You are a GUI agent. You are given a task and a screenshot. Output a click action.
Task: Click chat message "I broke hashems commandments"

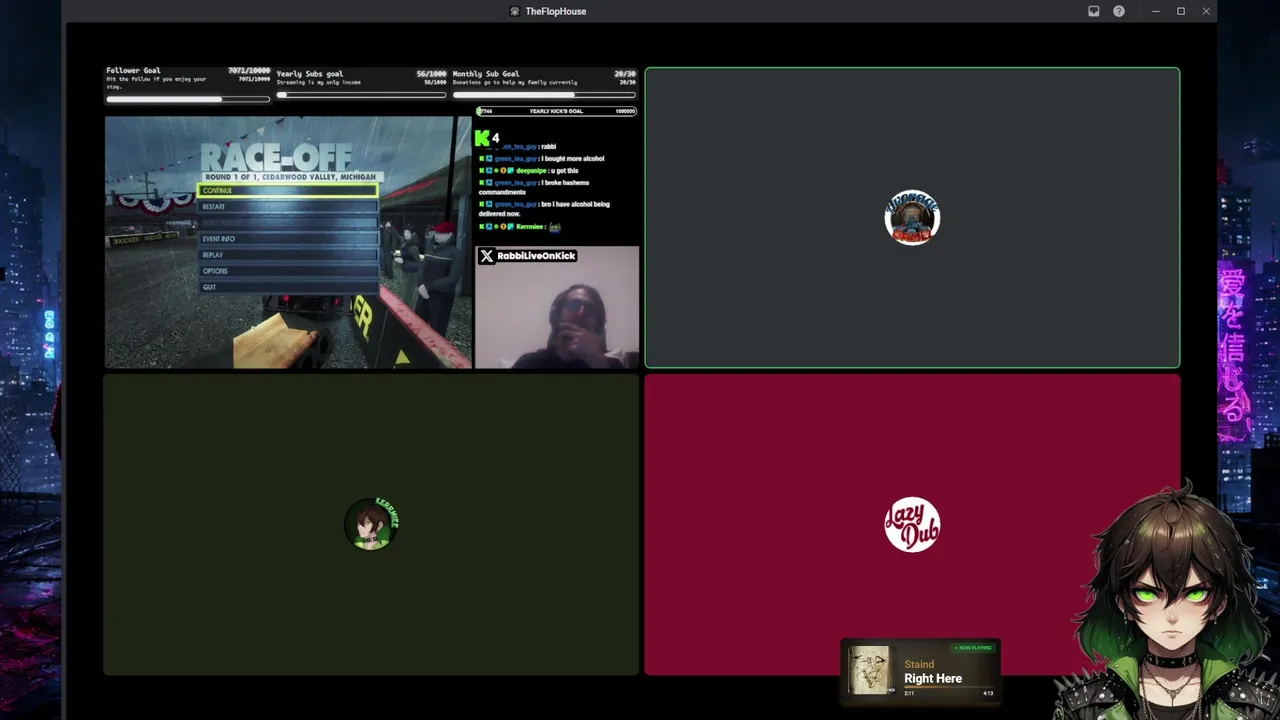[x=534, y=187]
